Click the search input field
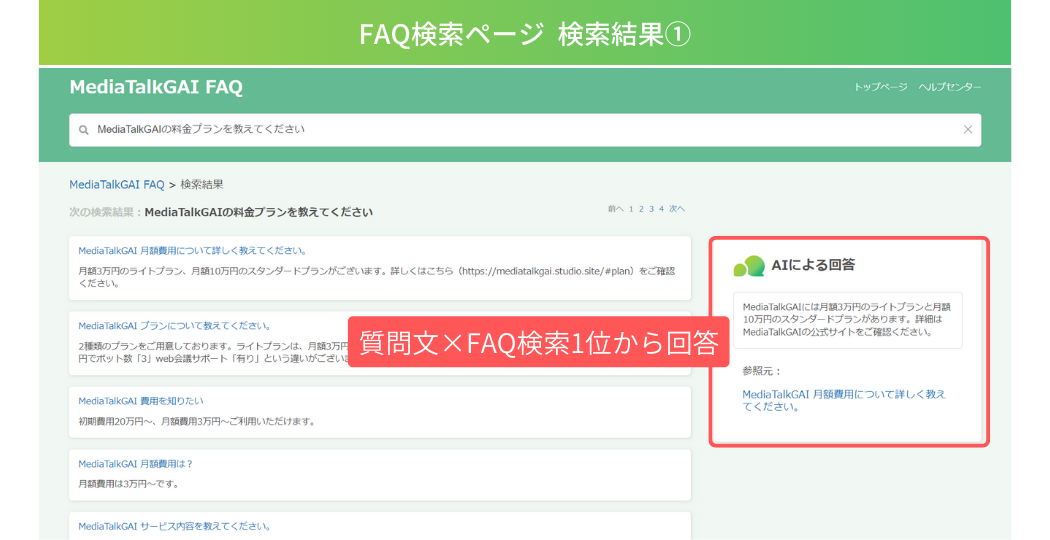This screenshot has height=540, width=1050. [525, 130]
